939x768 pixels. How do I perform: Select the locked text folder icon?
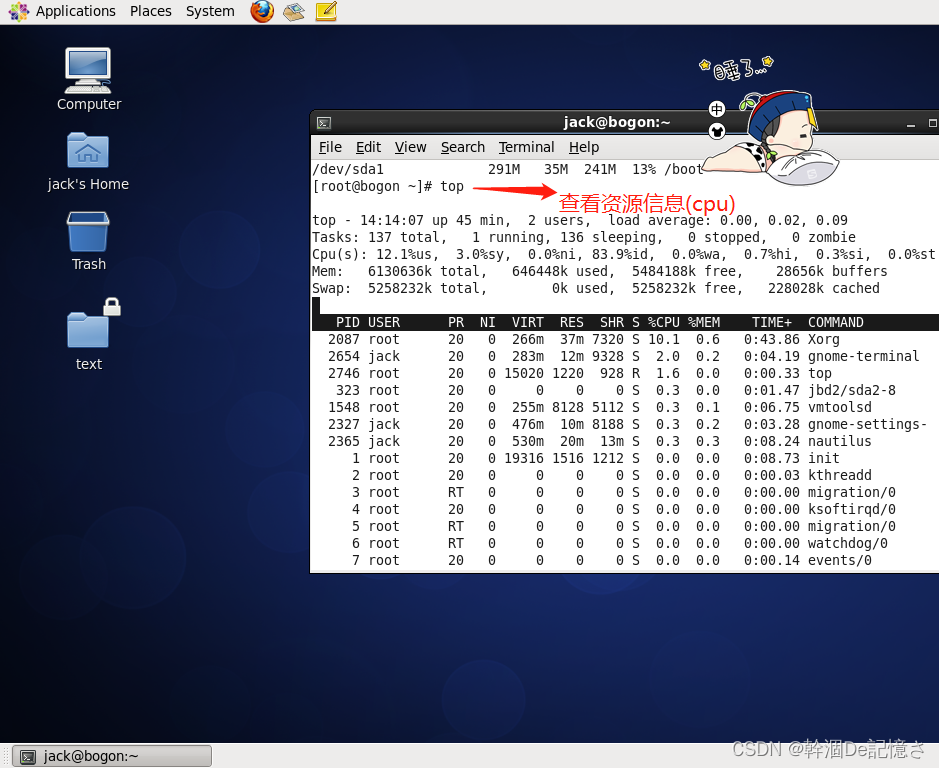[x=89, y=335]
